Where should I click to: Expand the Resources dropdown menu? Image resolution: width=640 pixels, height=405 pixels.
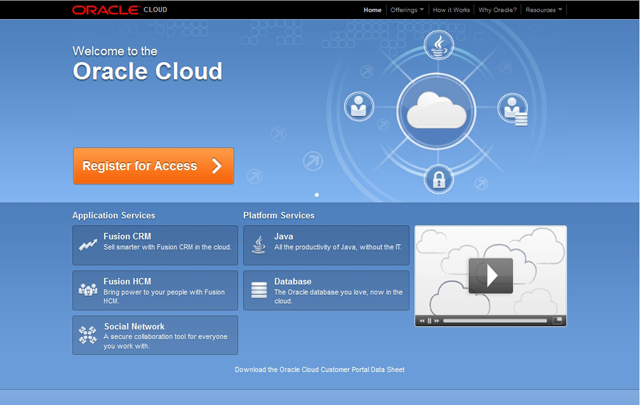click(544, 10)
